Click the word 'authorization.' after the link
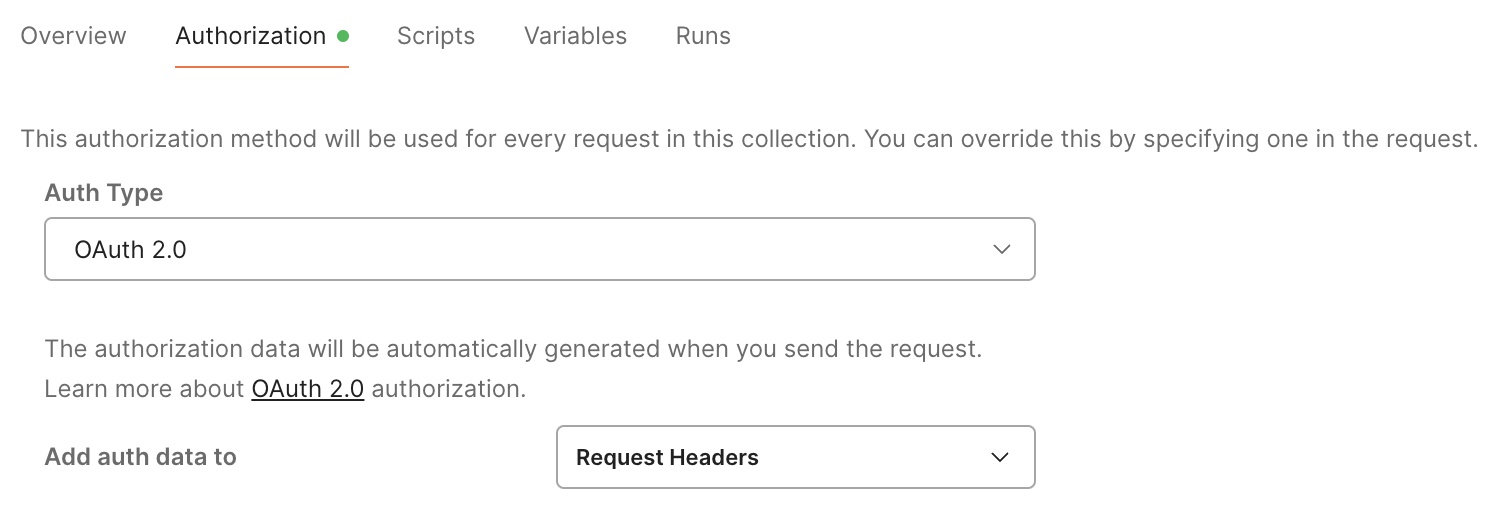 pos(448,389)
